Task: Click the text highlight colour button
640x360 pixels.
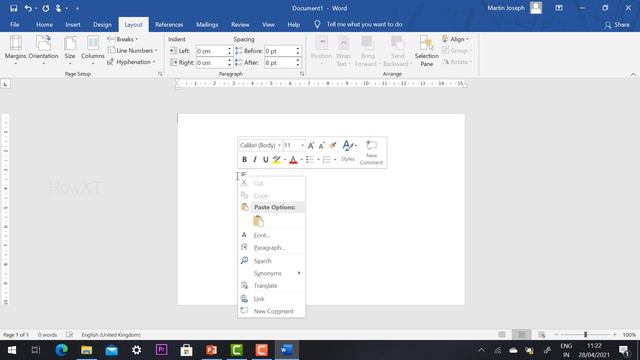Action: click(x=277, y=160)
